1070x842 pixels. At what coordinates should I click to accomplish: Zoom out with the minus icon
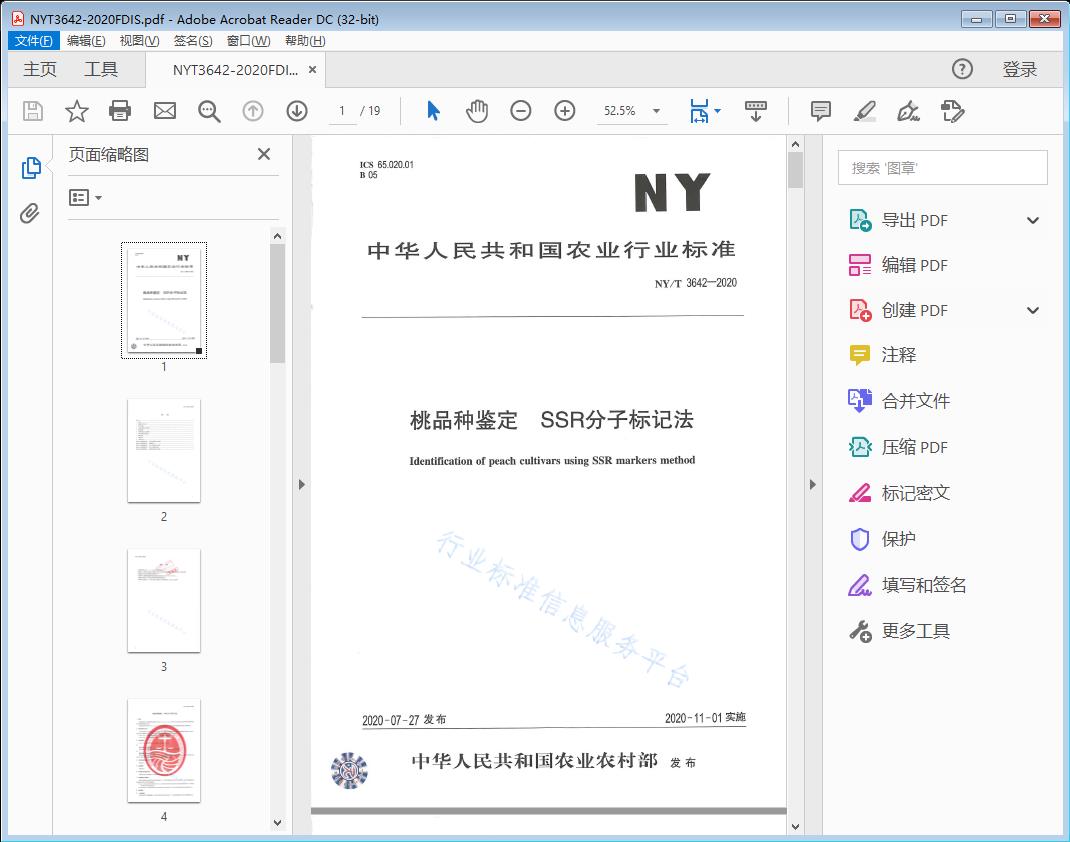point(521,111)
